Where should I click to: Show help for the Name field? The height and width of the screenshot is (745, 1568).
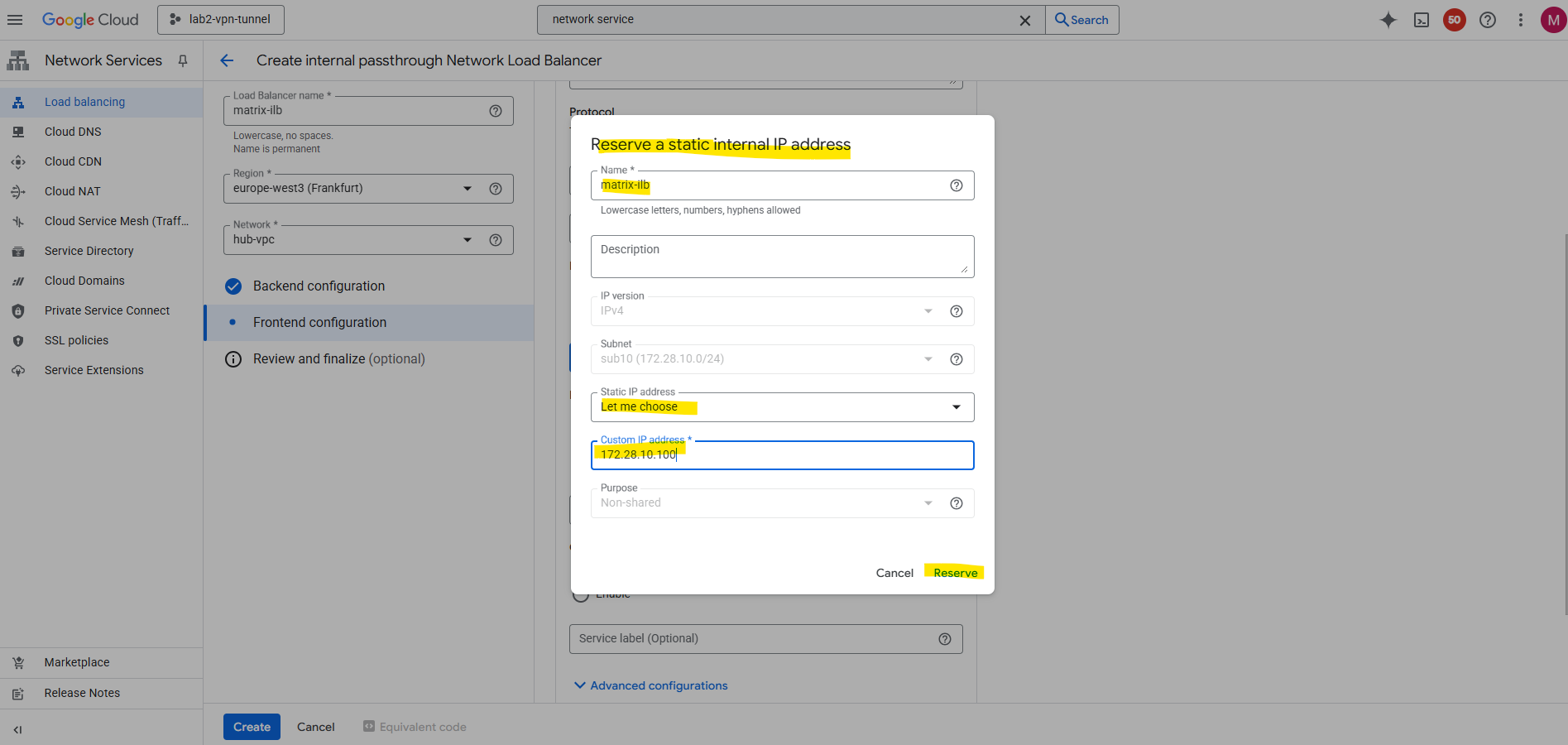click(956, 185)
